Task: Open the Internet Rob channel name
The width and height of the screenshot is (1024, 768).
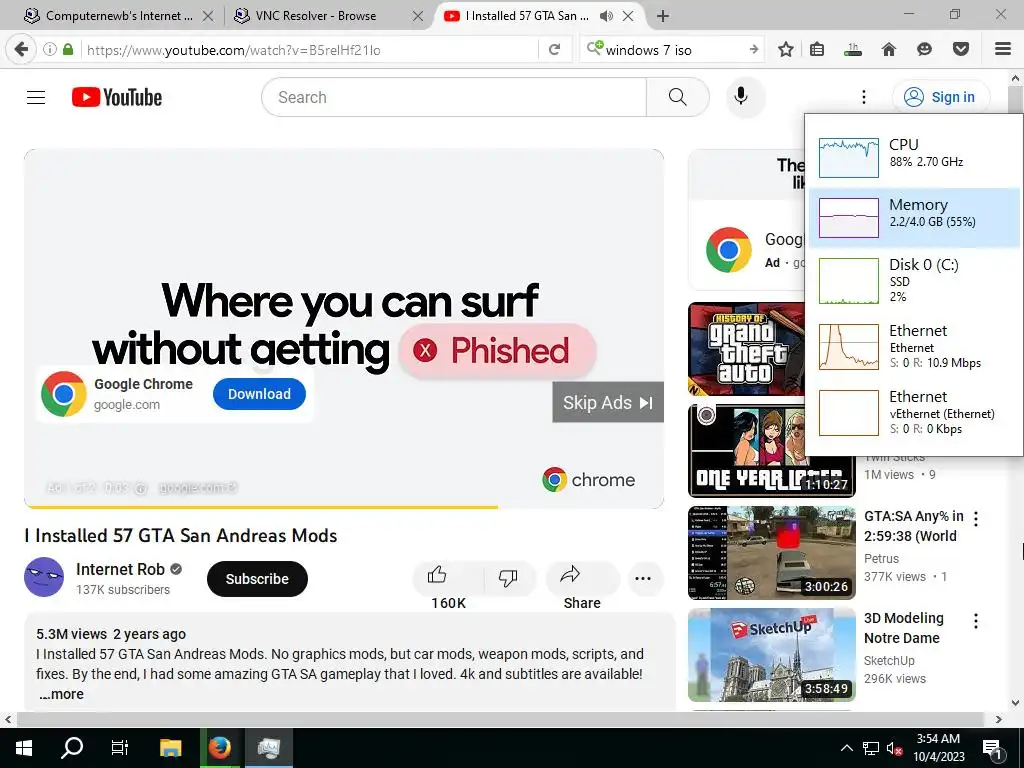Action: pos(120,569)
